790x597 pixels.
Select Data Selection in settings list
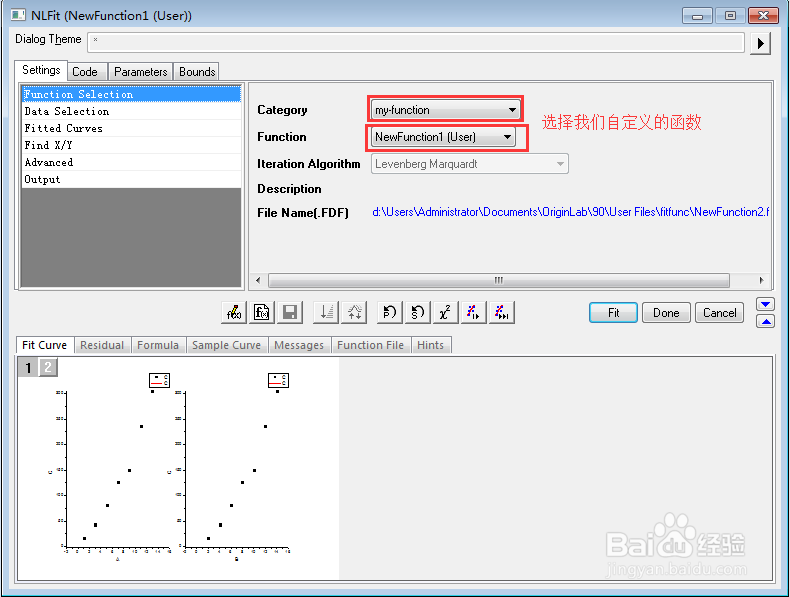tap(131, 111)
